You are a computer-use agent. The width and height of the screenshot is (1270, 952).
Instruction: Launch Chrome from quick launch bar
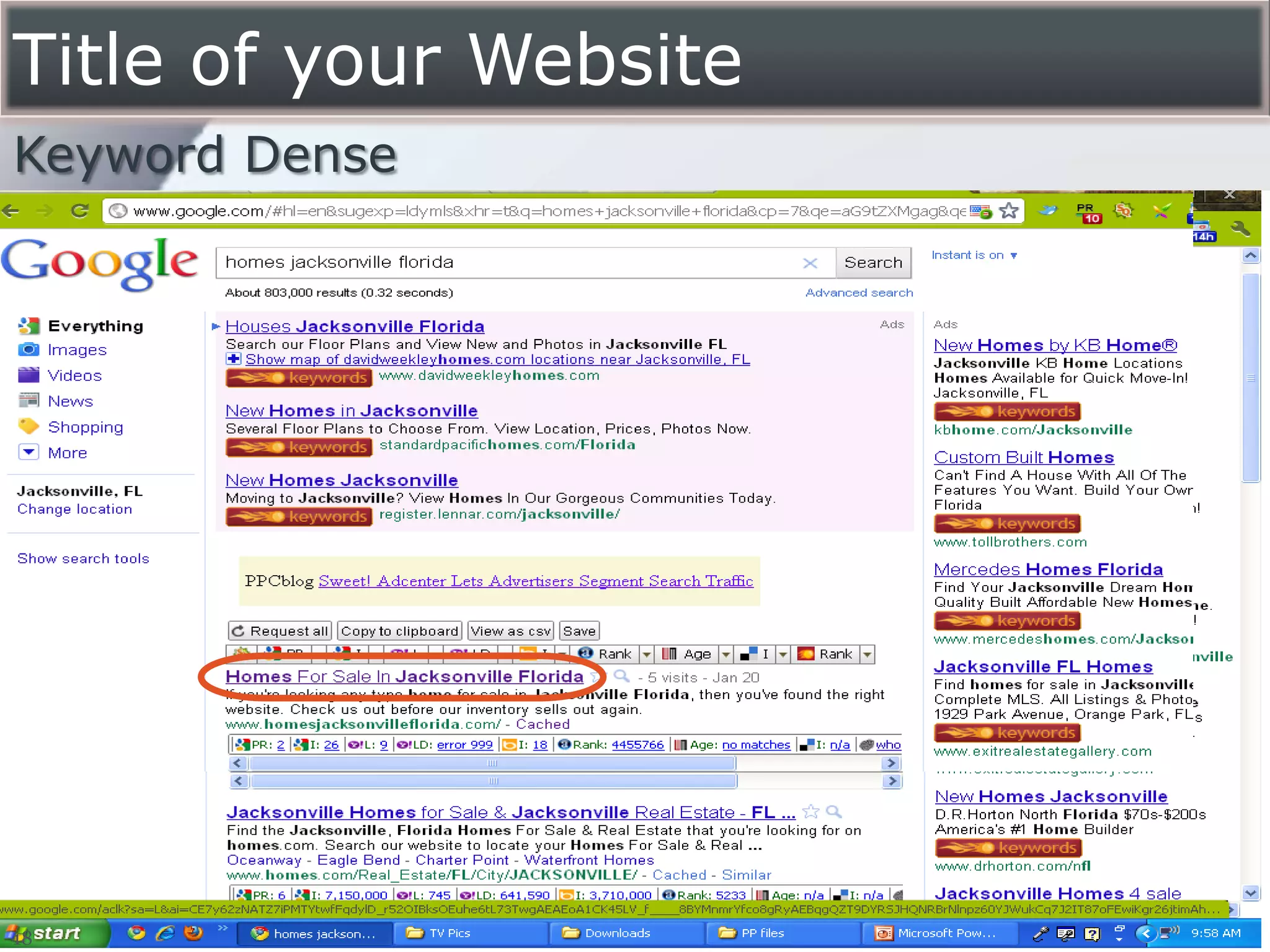coord(136,933)
